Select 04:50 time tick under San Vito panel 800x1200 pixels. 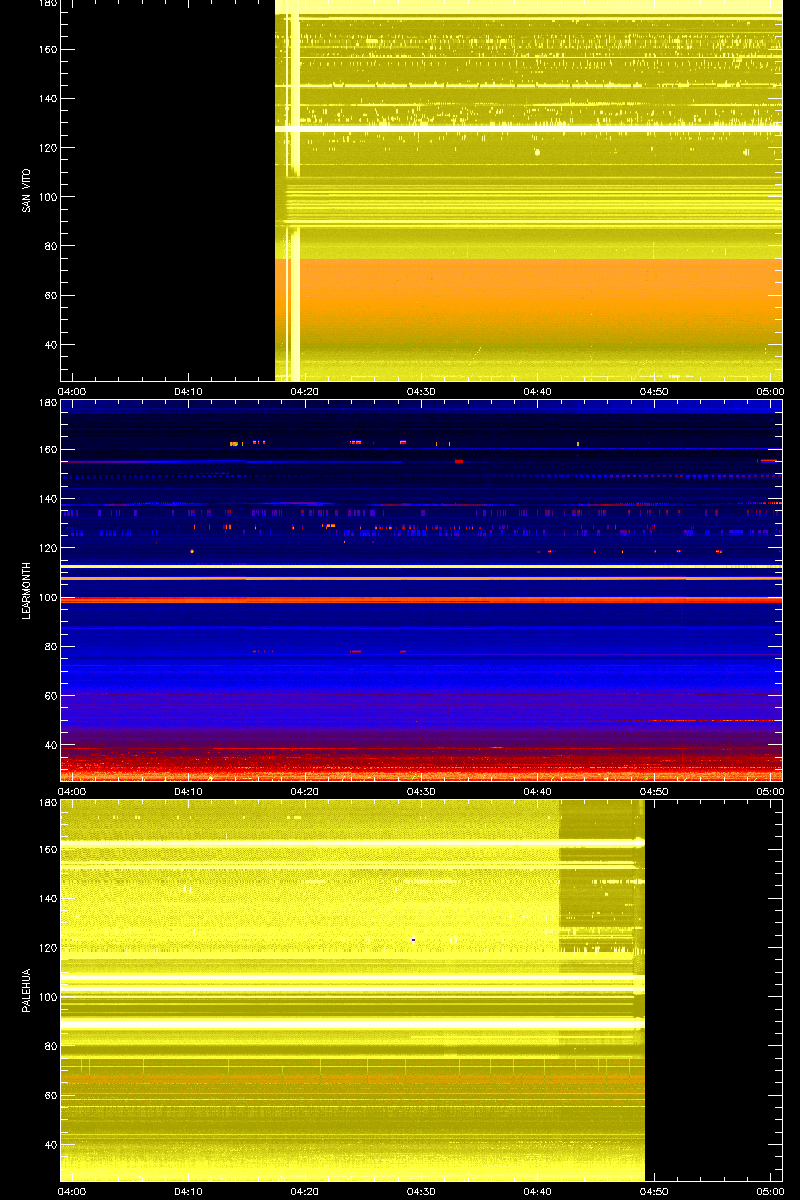coord(654,391)
